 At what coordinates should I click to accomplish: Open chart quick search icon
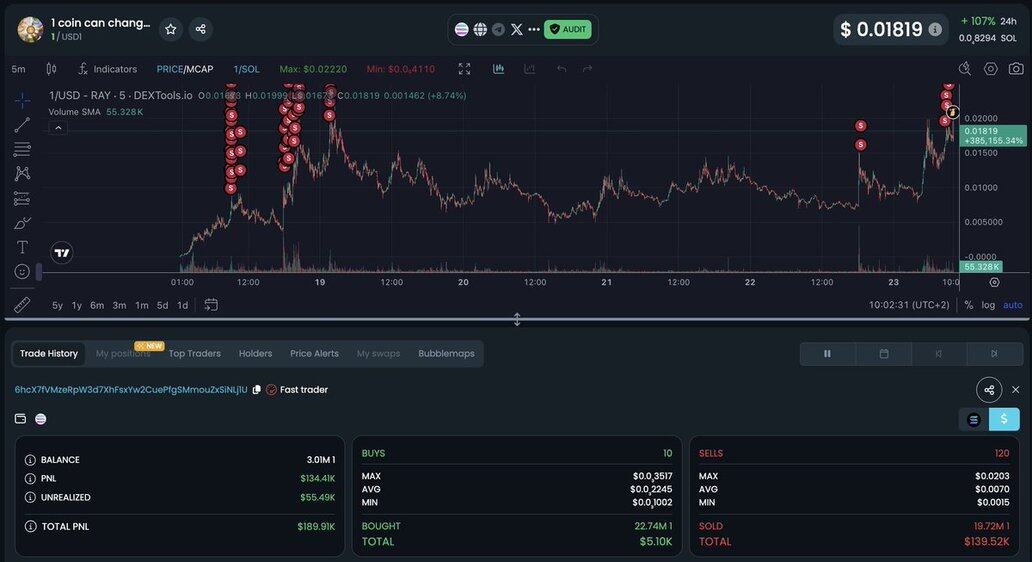click(965, 69)
